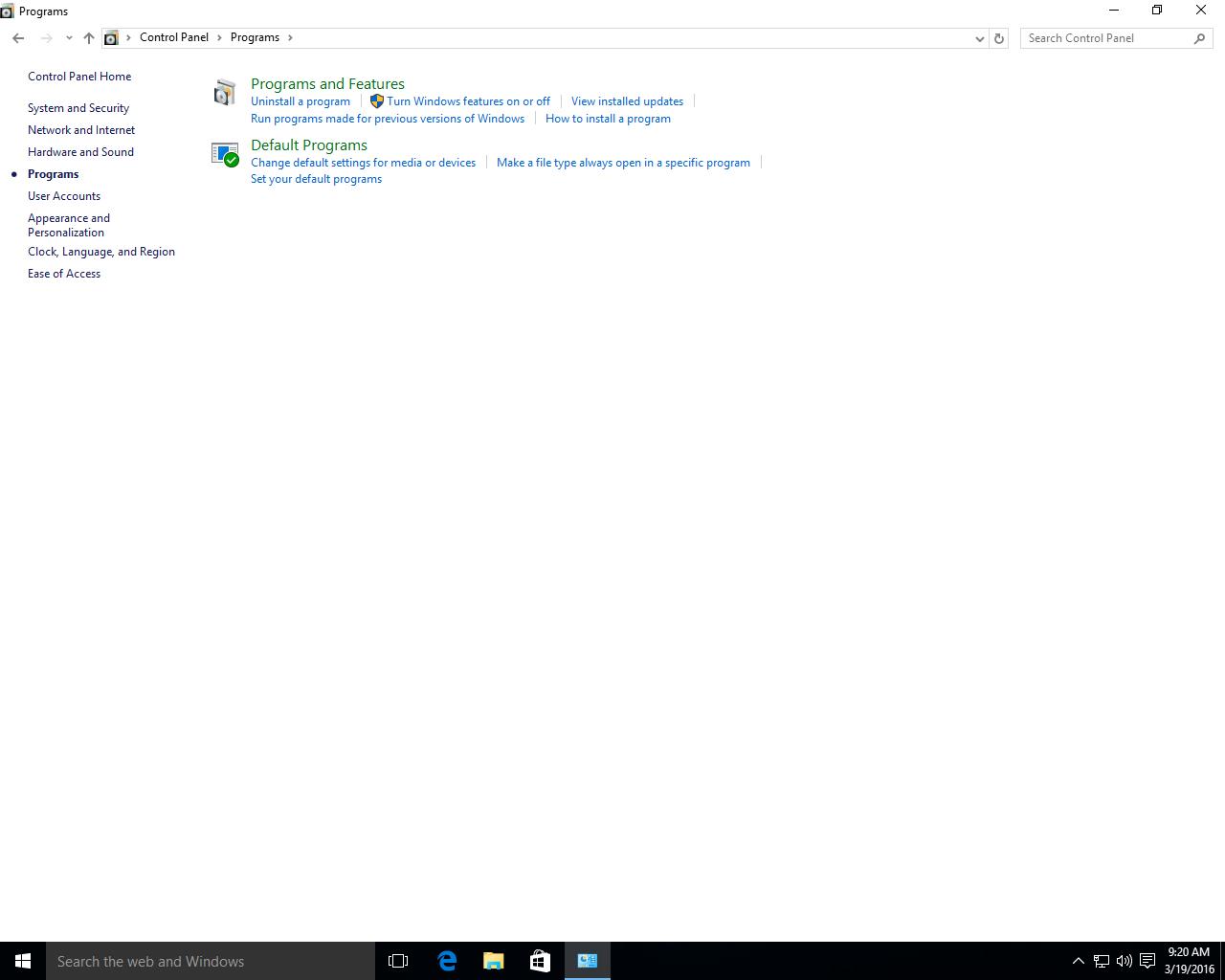Open Task View on taskbar
The image size is (1225, 980).
(x=398, y=961)
